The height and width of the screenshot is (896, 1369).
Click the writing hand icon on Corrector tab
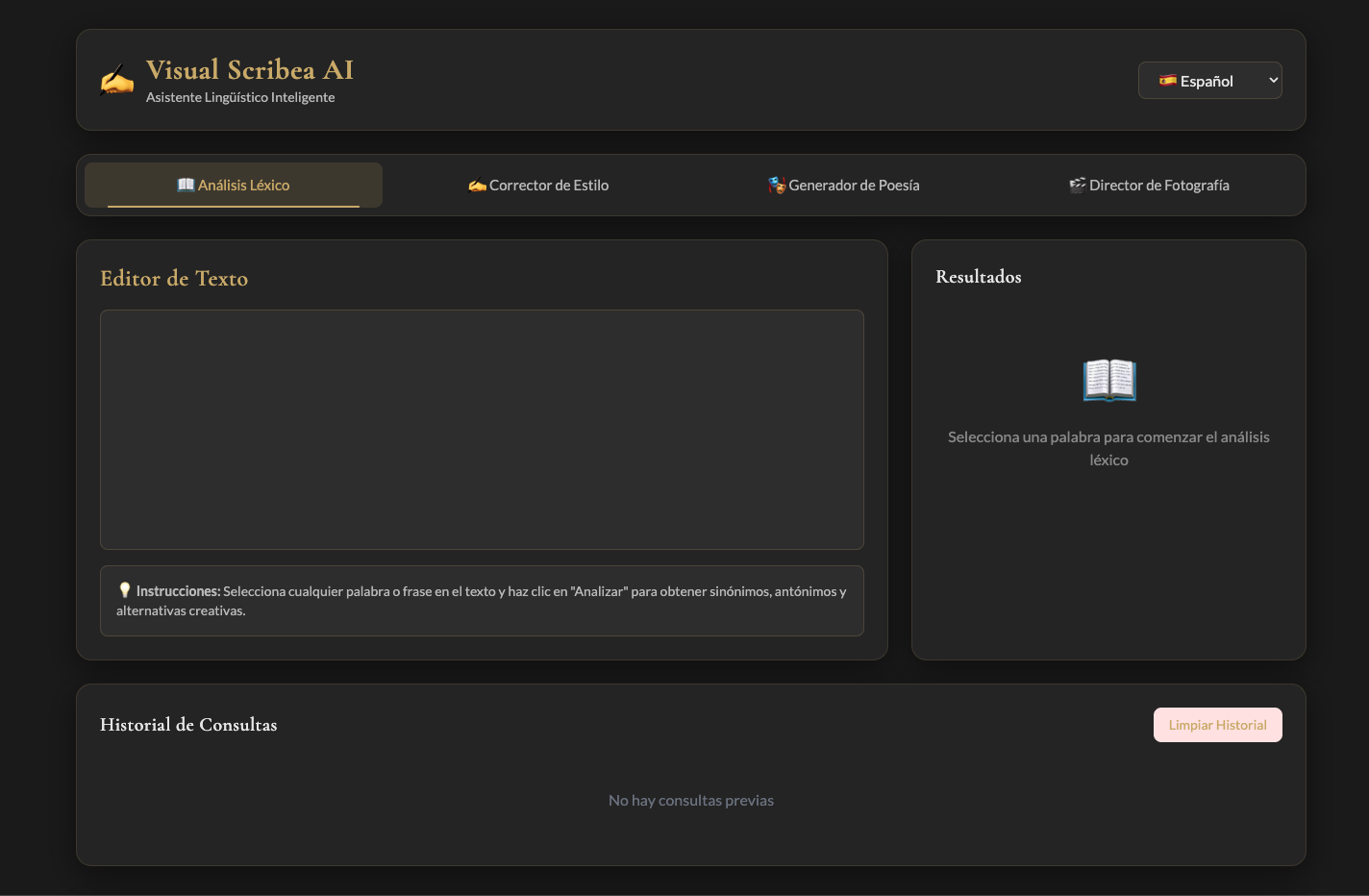point(477,186)
